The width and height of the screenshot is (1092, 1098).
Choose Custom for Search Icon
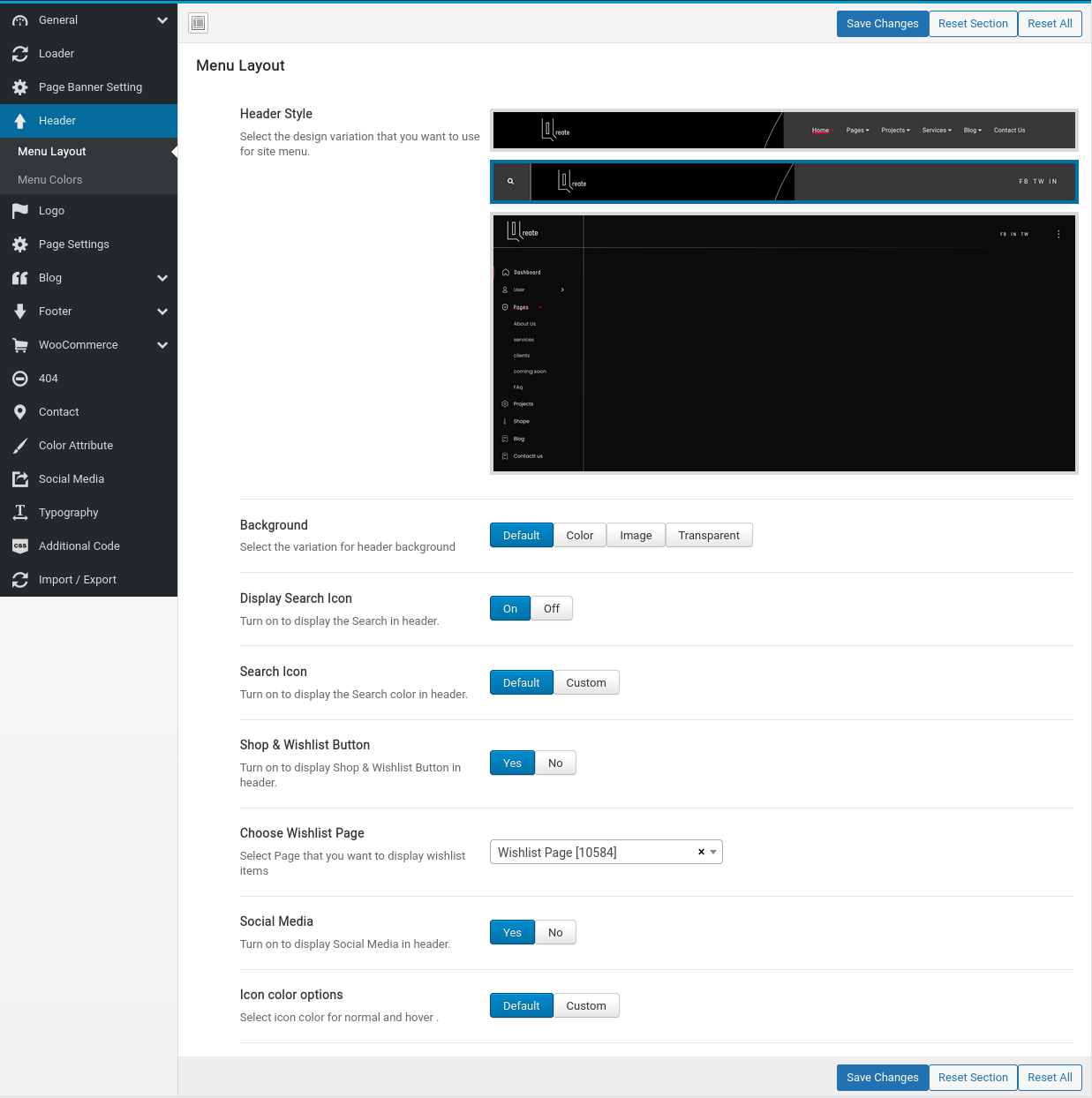click(x=586, y=683)
